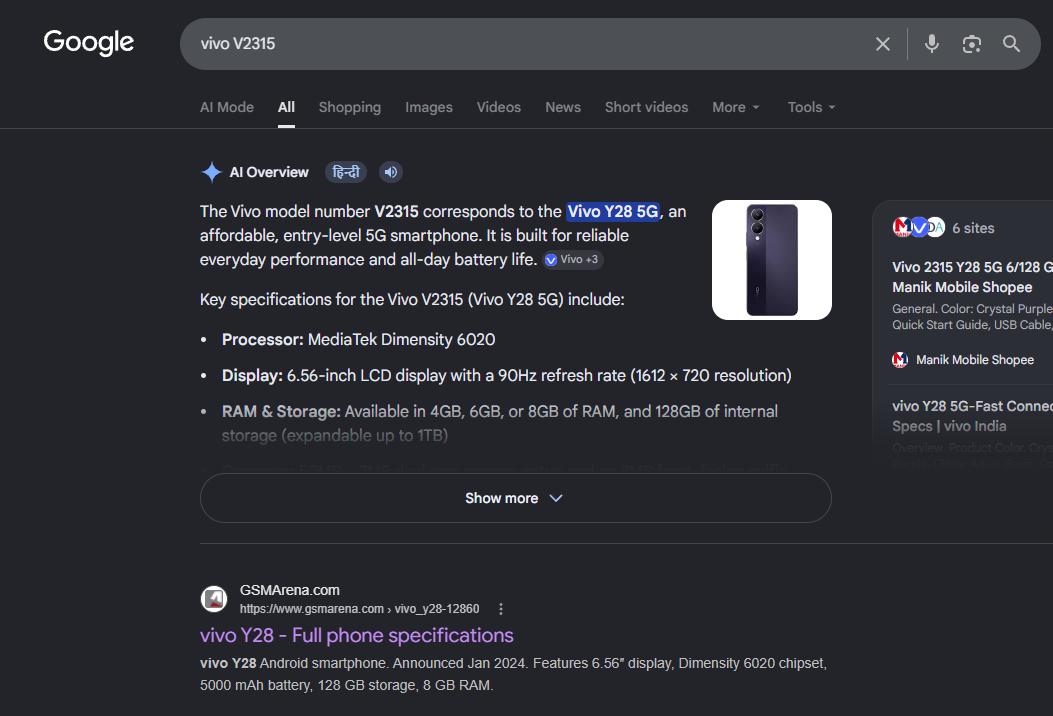The image size is (1053, 716).
Task: Open the Vivo +3 sources chip
Action: coord(572,260)
